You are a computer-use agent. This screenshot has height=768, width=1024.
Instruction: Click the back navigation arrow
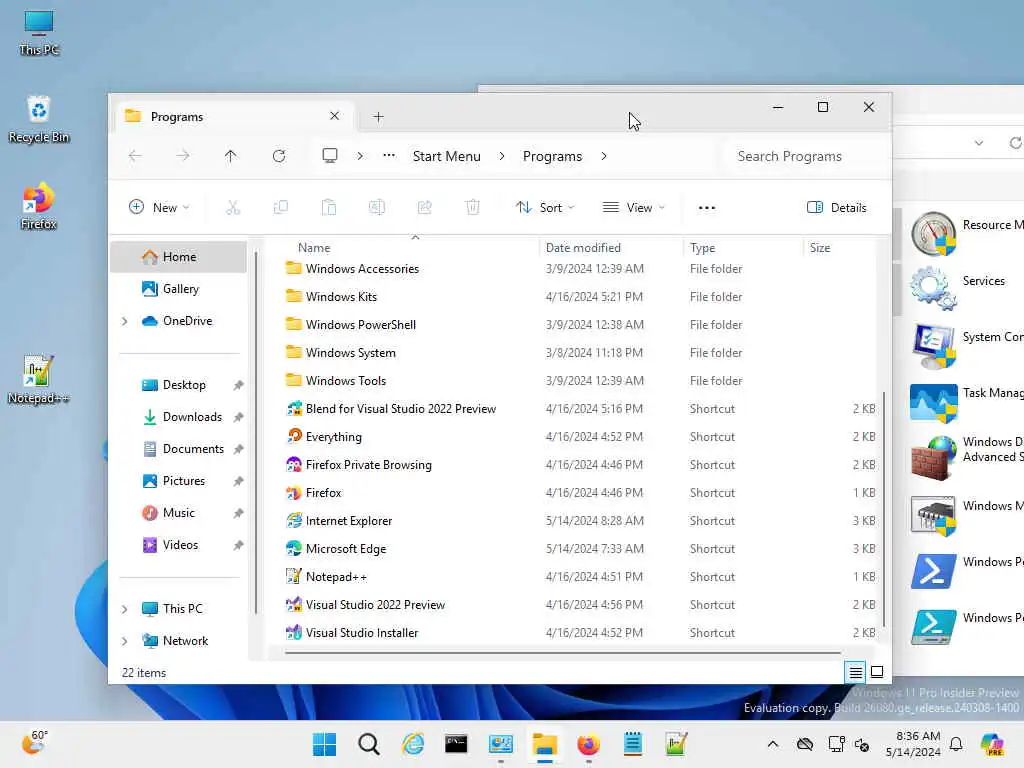point(135,156)
